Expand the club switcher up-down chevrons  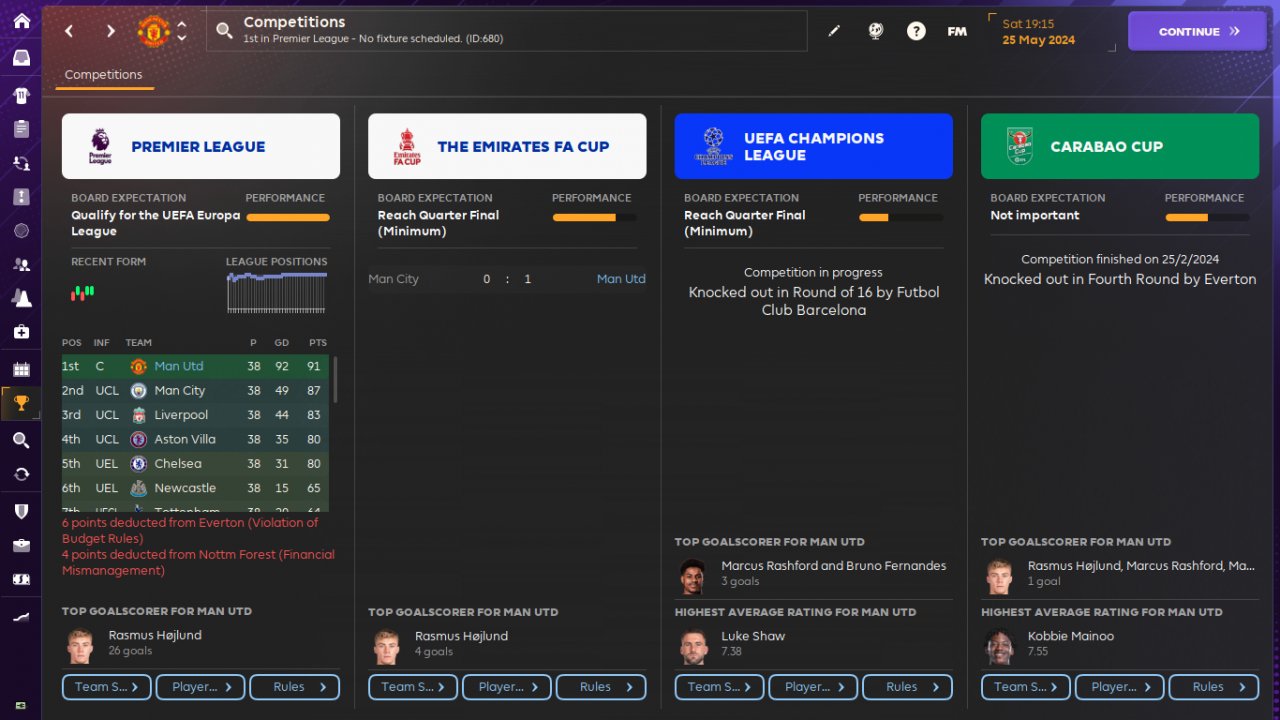point(181,31)
